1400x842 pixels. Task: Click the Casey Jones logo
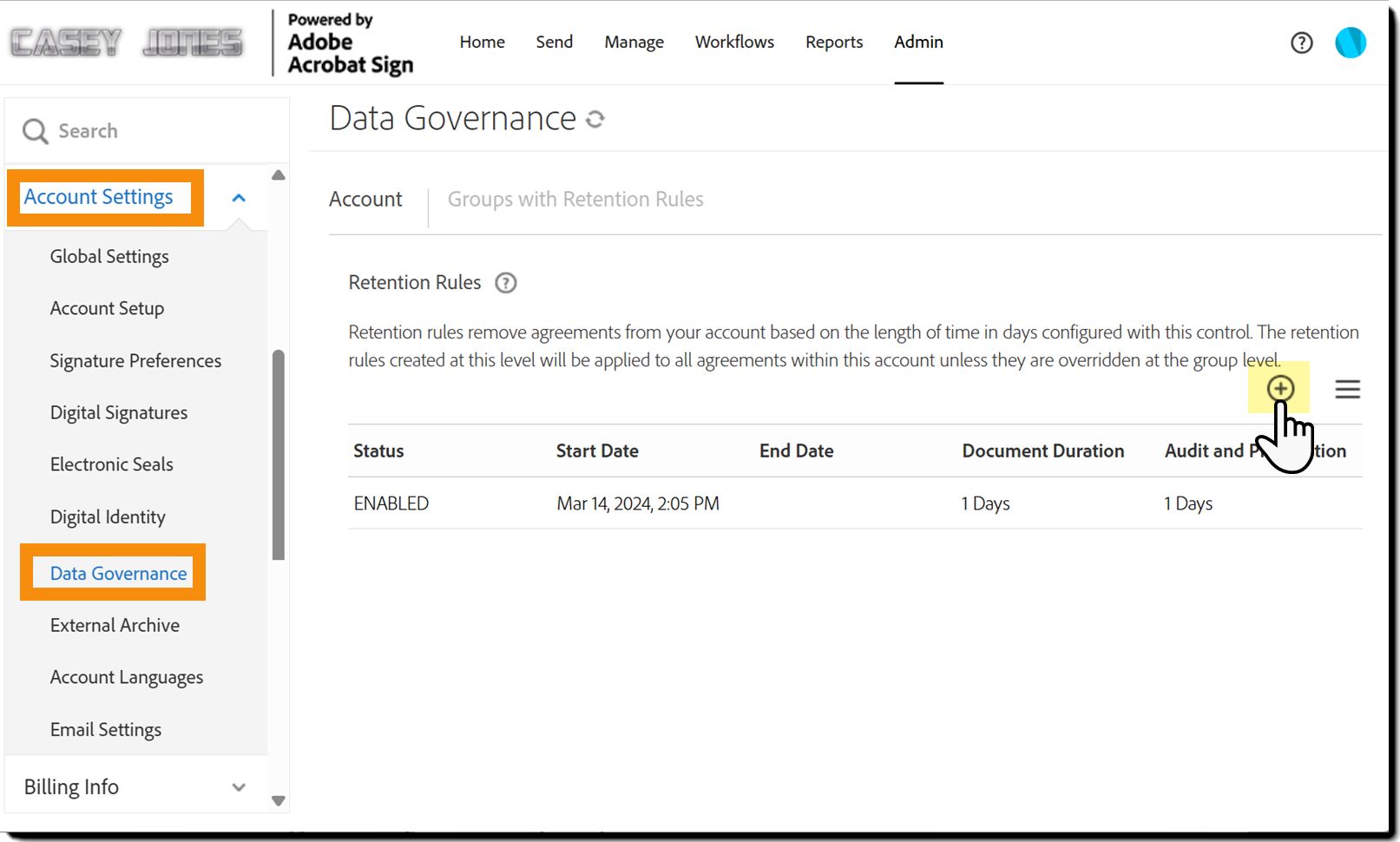pyautogui.click(x=127, y=43)
